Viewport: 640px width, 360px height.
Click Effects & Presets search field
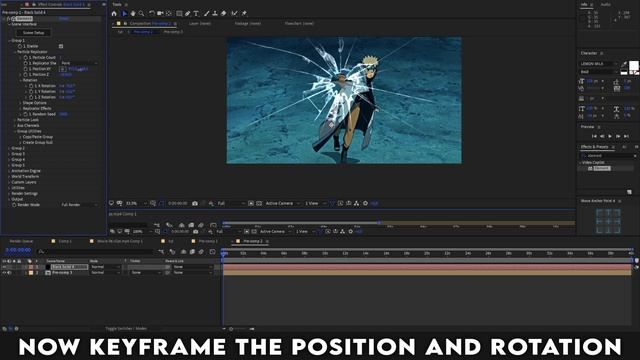coord(607,156)
